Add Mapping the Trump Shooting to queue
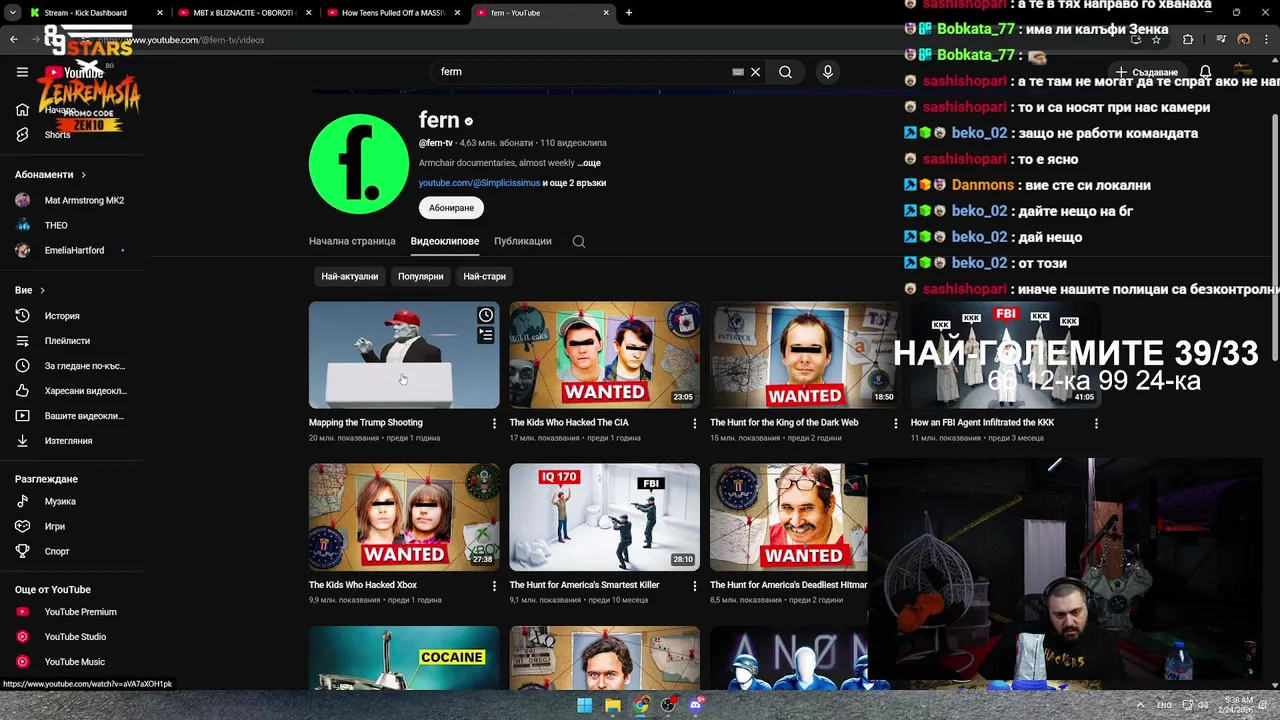This screenshot has height=720, width=1280. pyautogui.click(x=486, y=336)
